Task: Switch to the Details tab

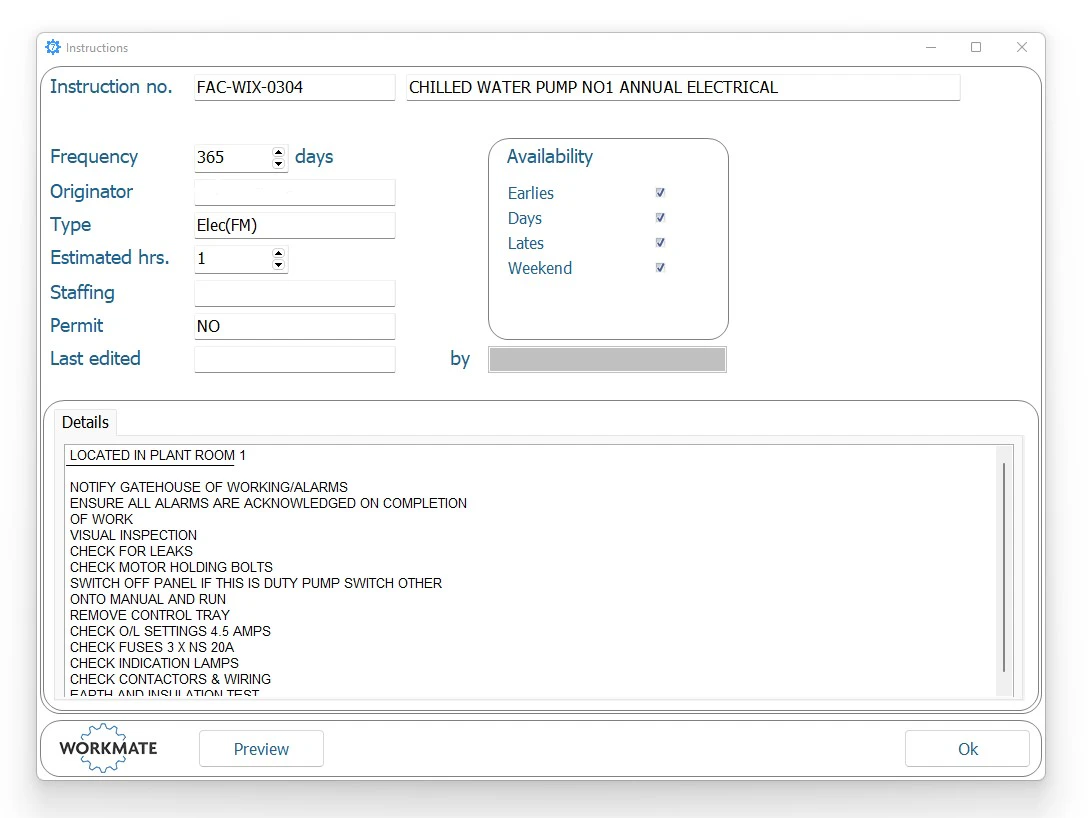Action: click(85, 422)
